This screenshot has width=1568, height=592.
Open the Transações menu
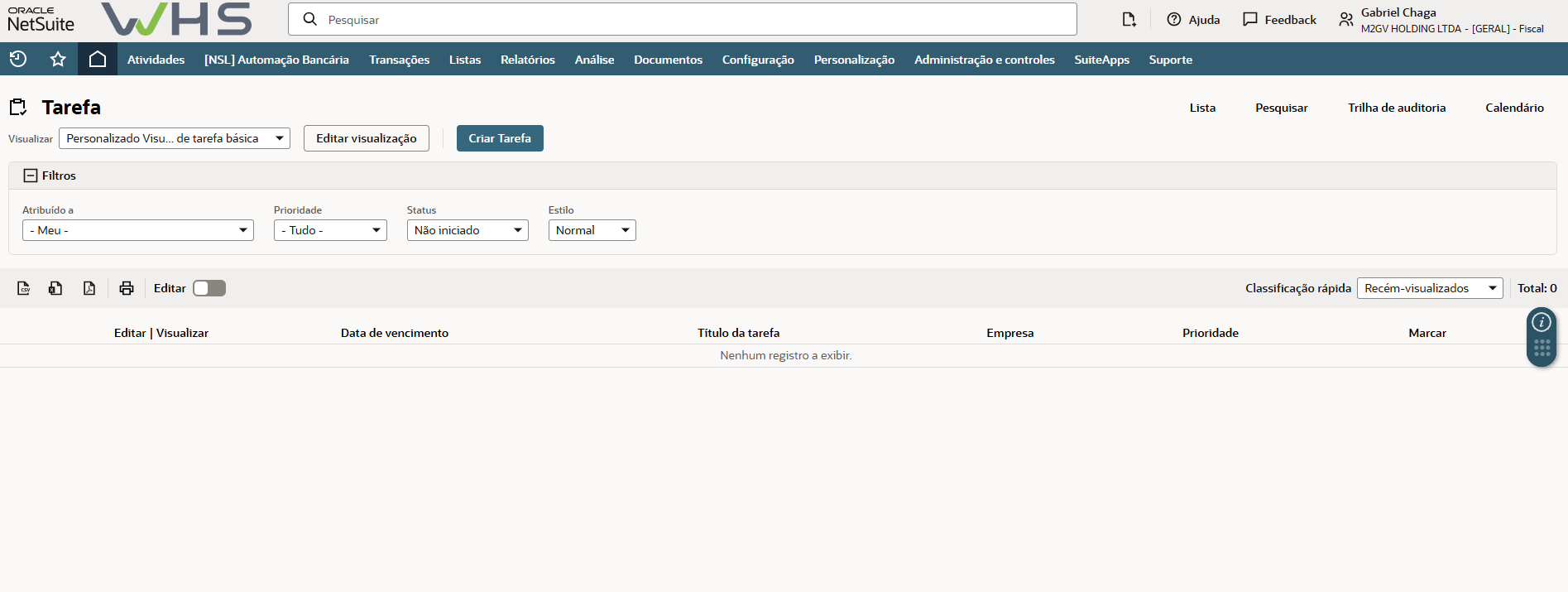coord(399,60)
